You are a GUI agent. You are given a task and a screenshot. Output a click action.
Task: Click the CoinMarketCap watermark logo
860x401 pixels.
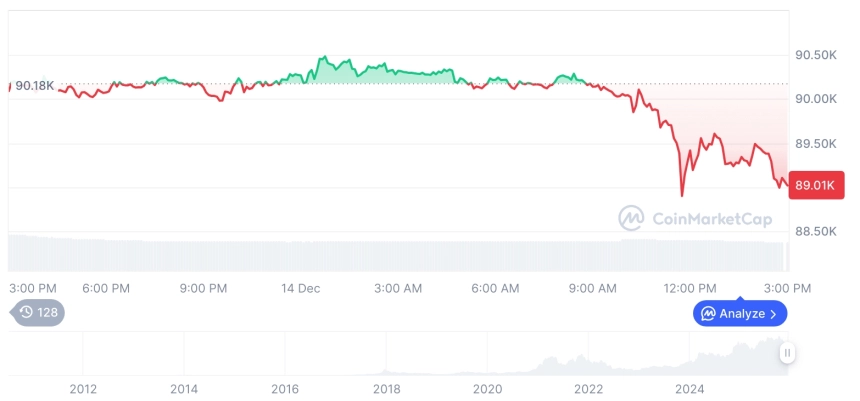[x=631, y=218]
